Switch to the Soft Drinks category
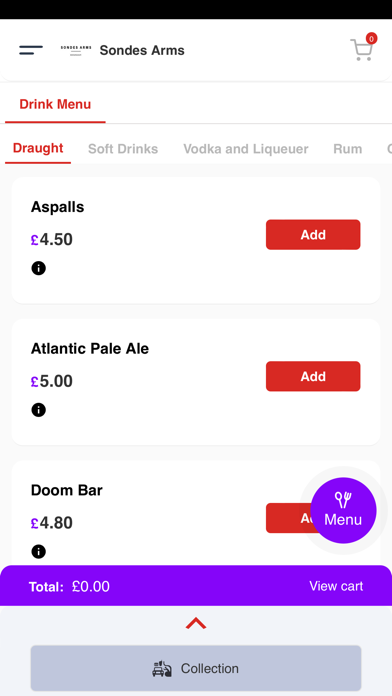This screenshot has height=696, width=392. pos(123,149)
